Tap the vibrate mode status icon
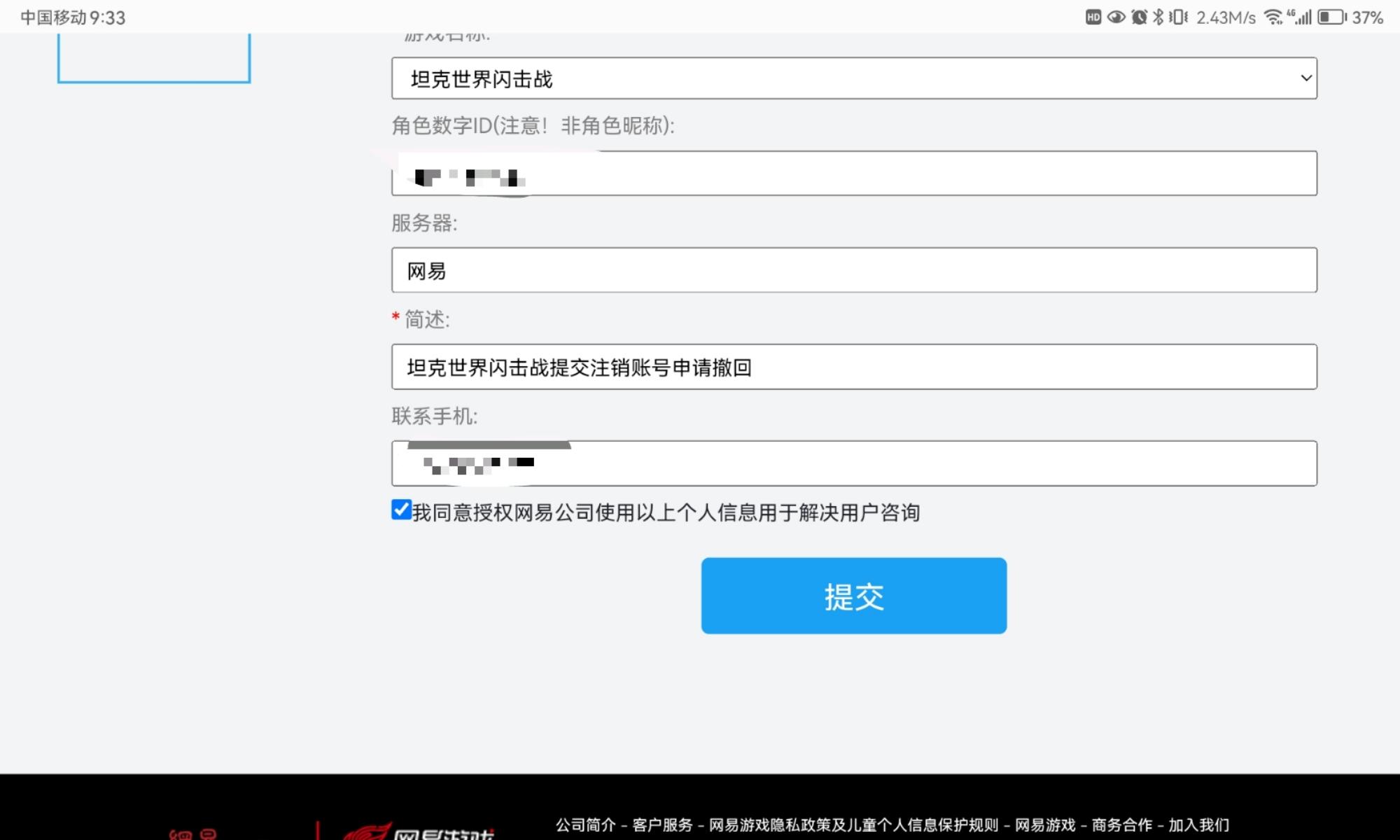This screenshot has width=1400, height=840. point(1178,17)
